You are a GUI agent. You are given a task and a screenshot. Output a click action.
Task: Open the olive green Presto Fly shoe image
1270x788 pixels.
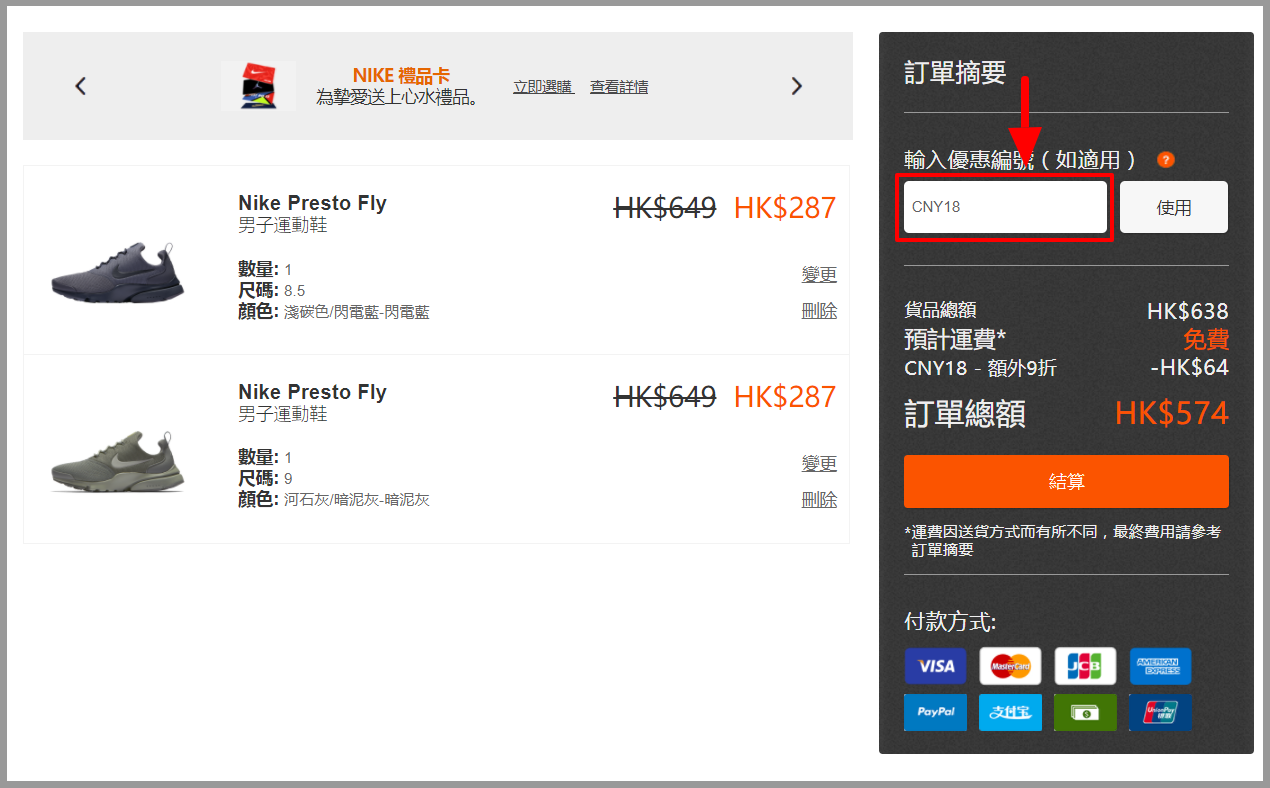click(x=118, y=462)
